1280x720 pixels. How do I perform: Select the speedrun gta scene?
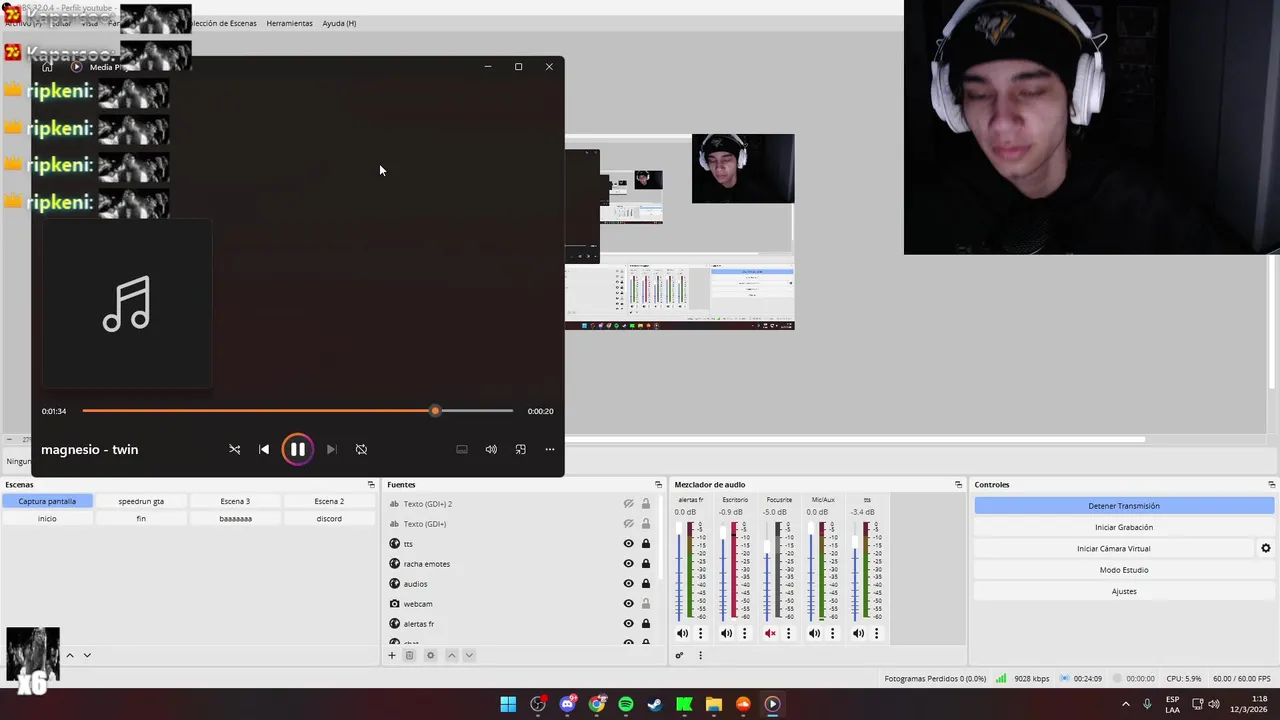(141, 501)
